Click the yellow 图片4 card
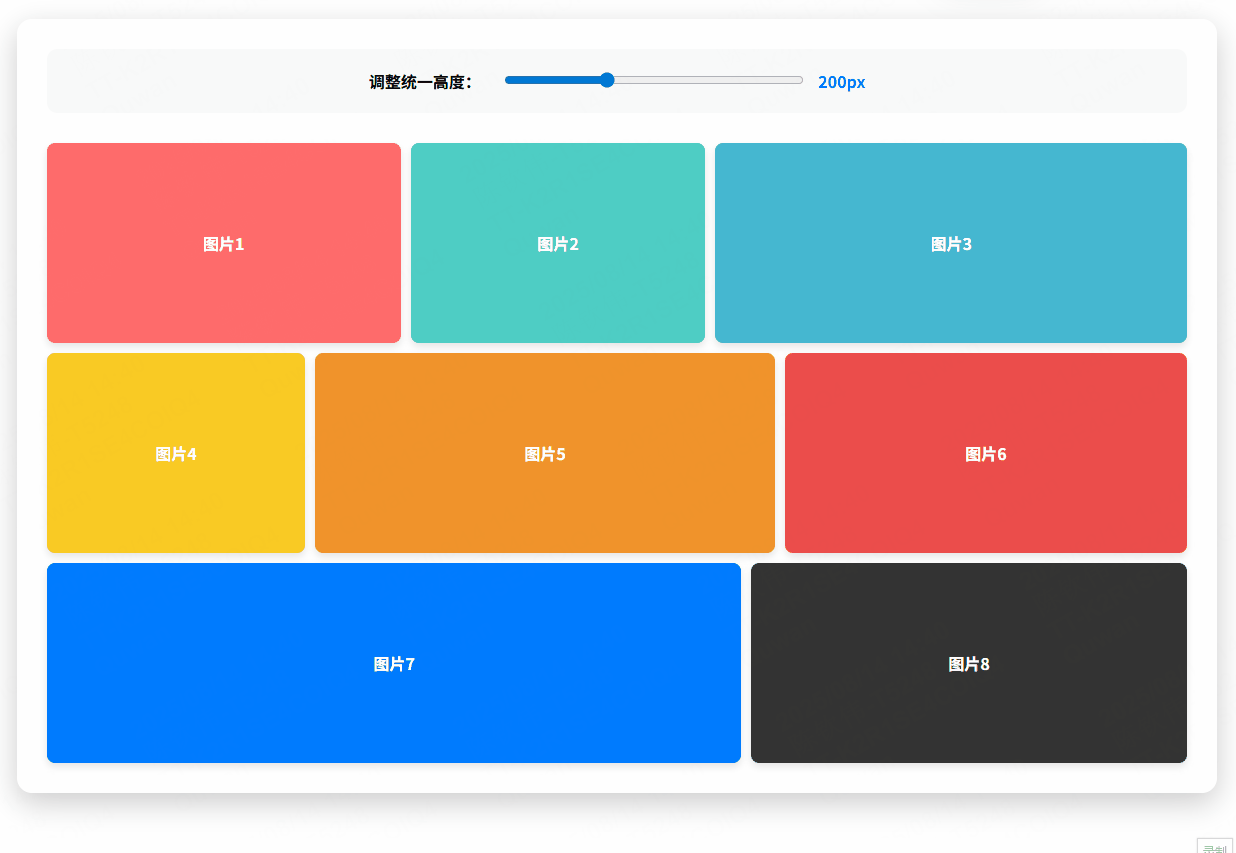Viewport: 1236px width, 853px height. tap(175, 453)
